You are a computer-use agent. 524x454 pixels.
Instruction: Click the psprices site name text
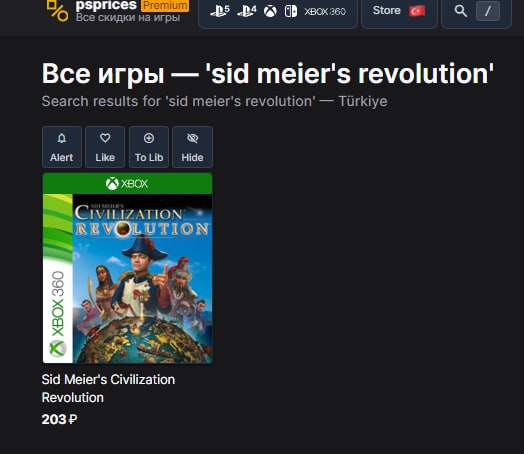click(x=106, y=5)
